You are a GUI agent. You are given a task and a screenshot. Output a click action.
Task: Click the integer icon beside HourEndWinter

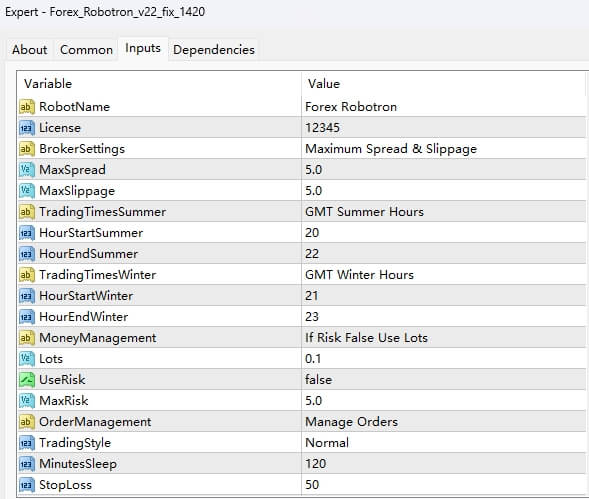coord(27,317)
